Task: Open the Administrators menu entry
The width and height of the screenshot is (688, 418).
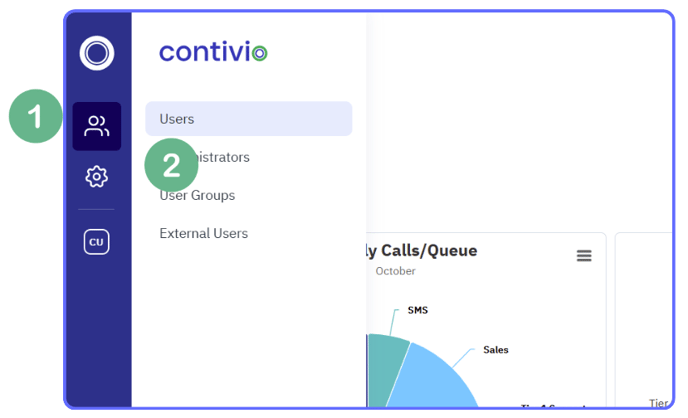Action: pos(230,158)
